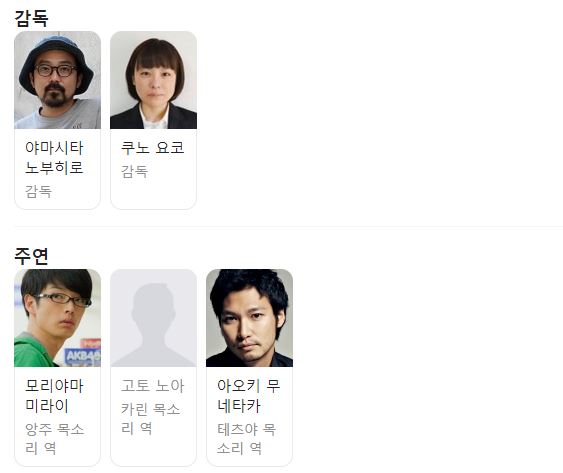Select the 카린 목소리 역 role text

click(x=150, y=418)
